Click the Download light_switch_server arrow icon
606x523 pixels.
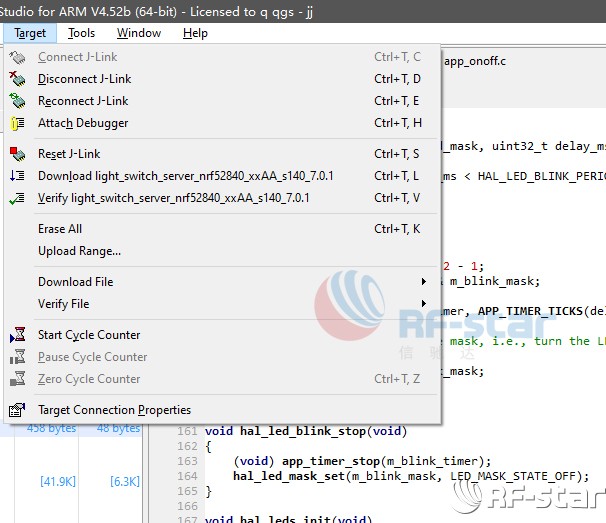(17, 176)
